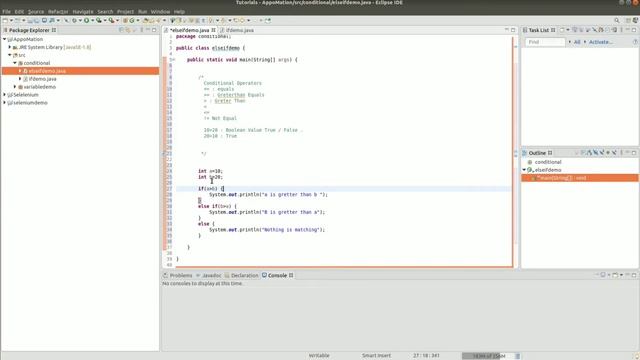Click the heap status memory bar
The width and height of the screenshot is (640, 360).
click(x=487, y=356)
